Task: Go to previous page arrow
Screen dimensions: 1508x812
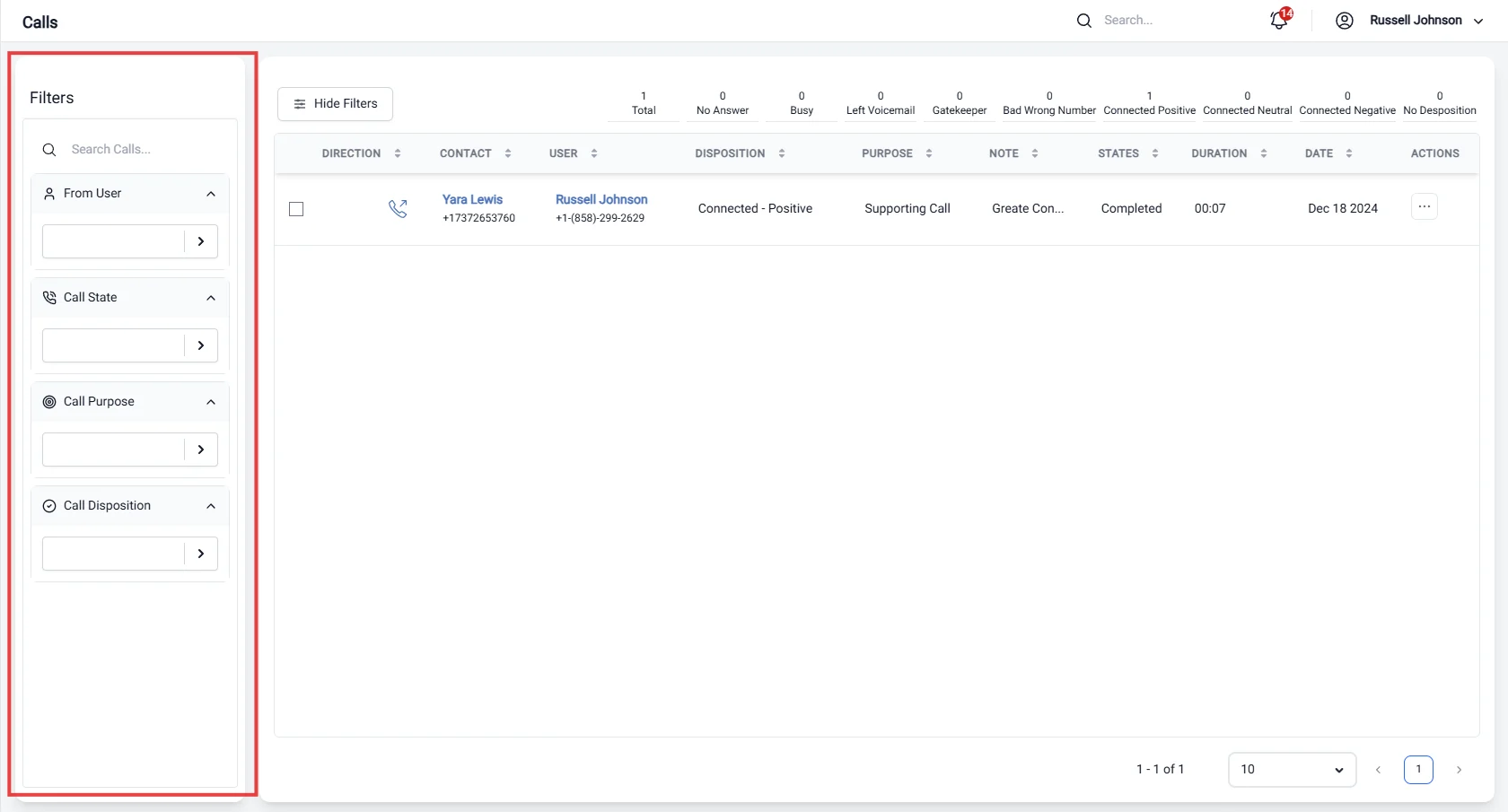Action: pyautogui.click(x=1379, y=770)
